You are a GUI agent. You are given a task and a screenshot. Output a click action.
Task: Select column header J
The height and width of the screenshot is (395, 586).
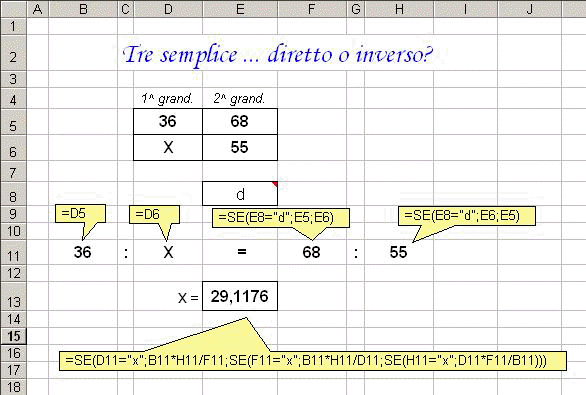(529, 9)
